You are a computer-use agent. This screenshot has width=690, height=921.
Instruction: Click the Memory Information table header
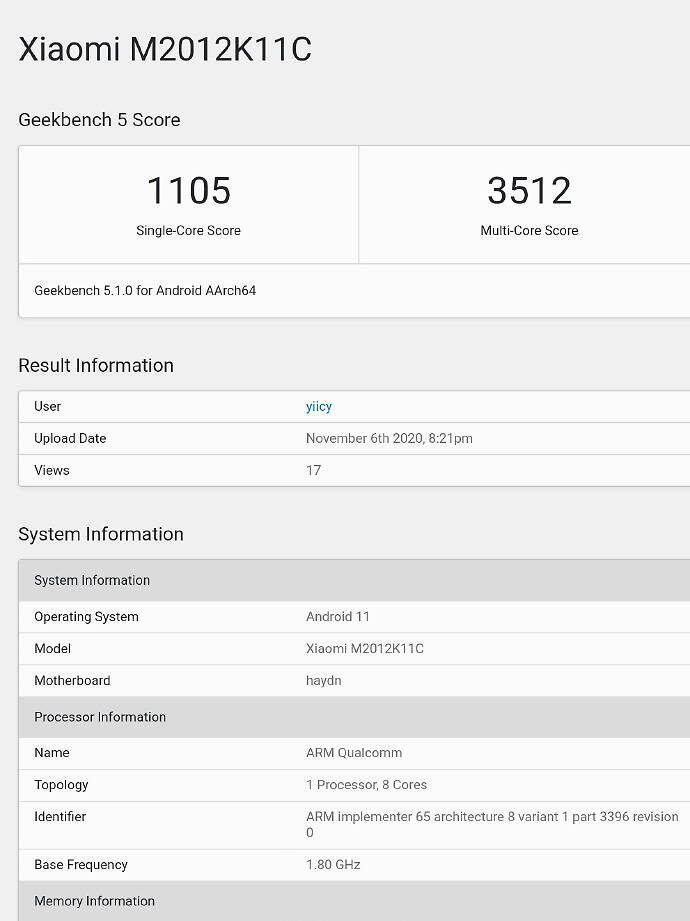354,901
